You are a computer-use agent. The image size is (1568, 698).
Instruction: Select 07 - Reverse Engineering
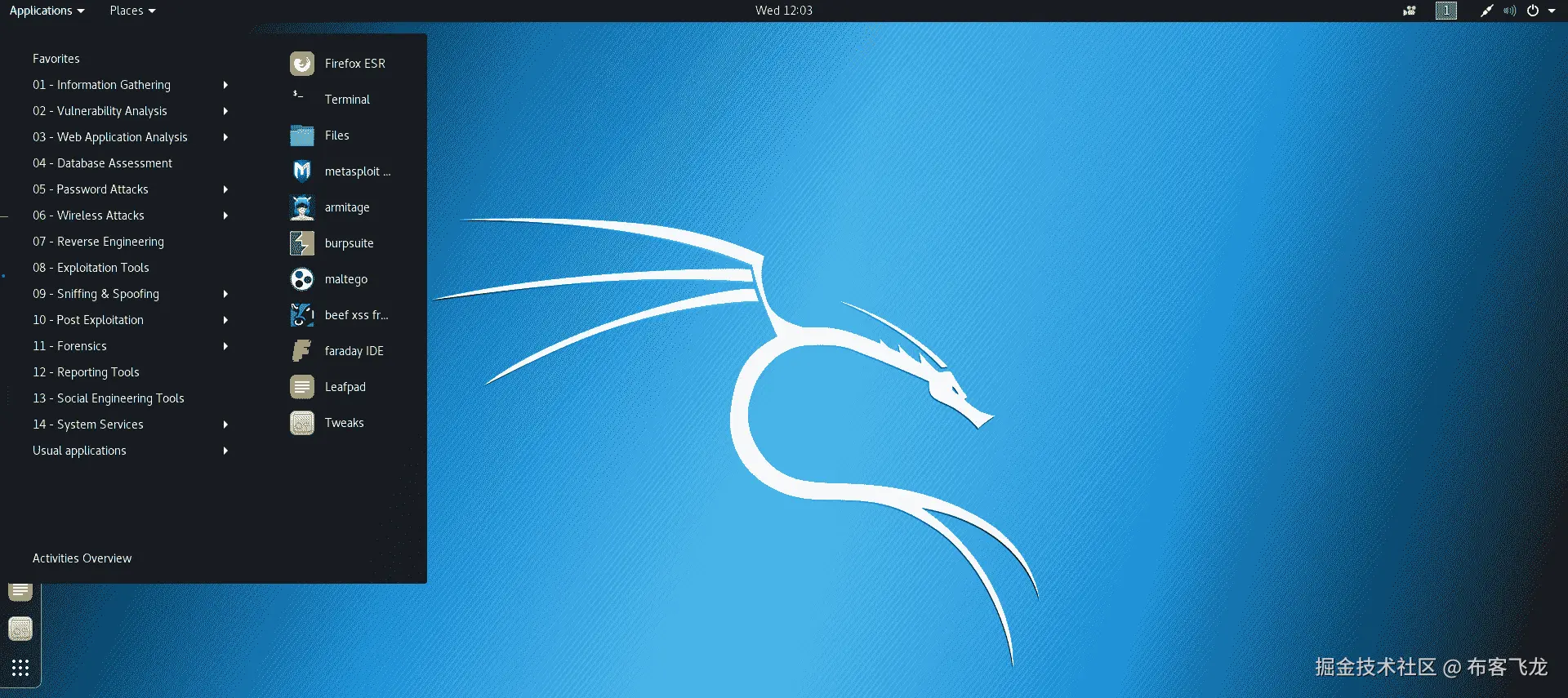click(x=98, y=242)
